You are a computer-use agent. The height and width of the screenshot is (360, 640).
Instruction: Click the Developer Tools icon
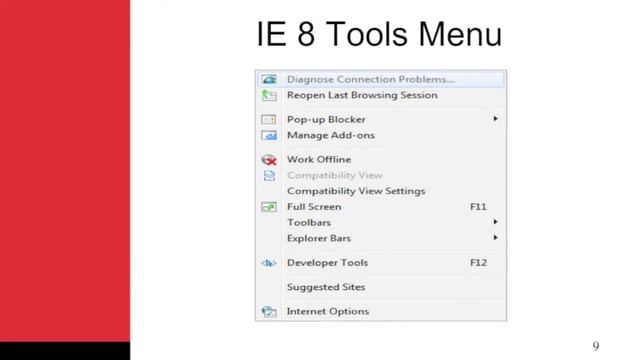(269, 263)
